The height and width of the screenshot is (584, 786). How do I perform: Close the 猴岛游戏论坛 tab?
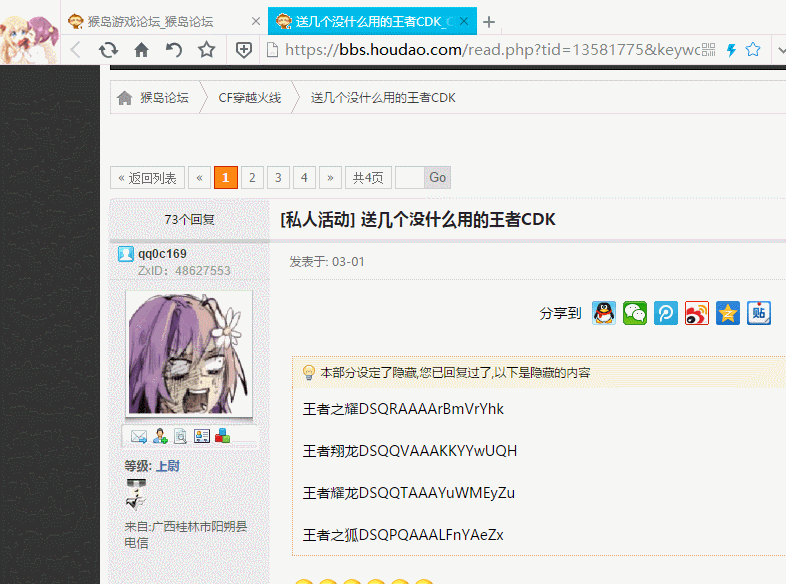[x=256, y=21]
